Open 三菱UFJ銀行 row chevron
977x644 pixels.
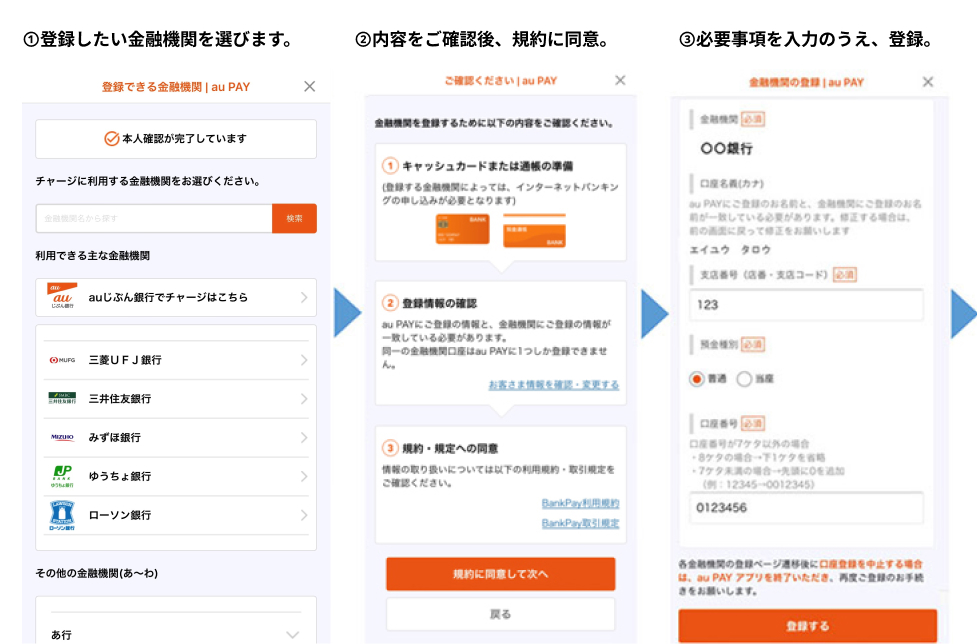[304, 360]
